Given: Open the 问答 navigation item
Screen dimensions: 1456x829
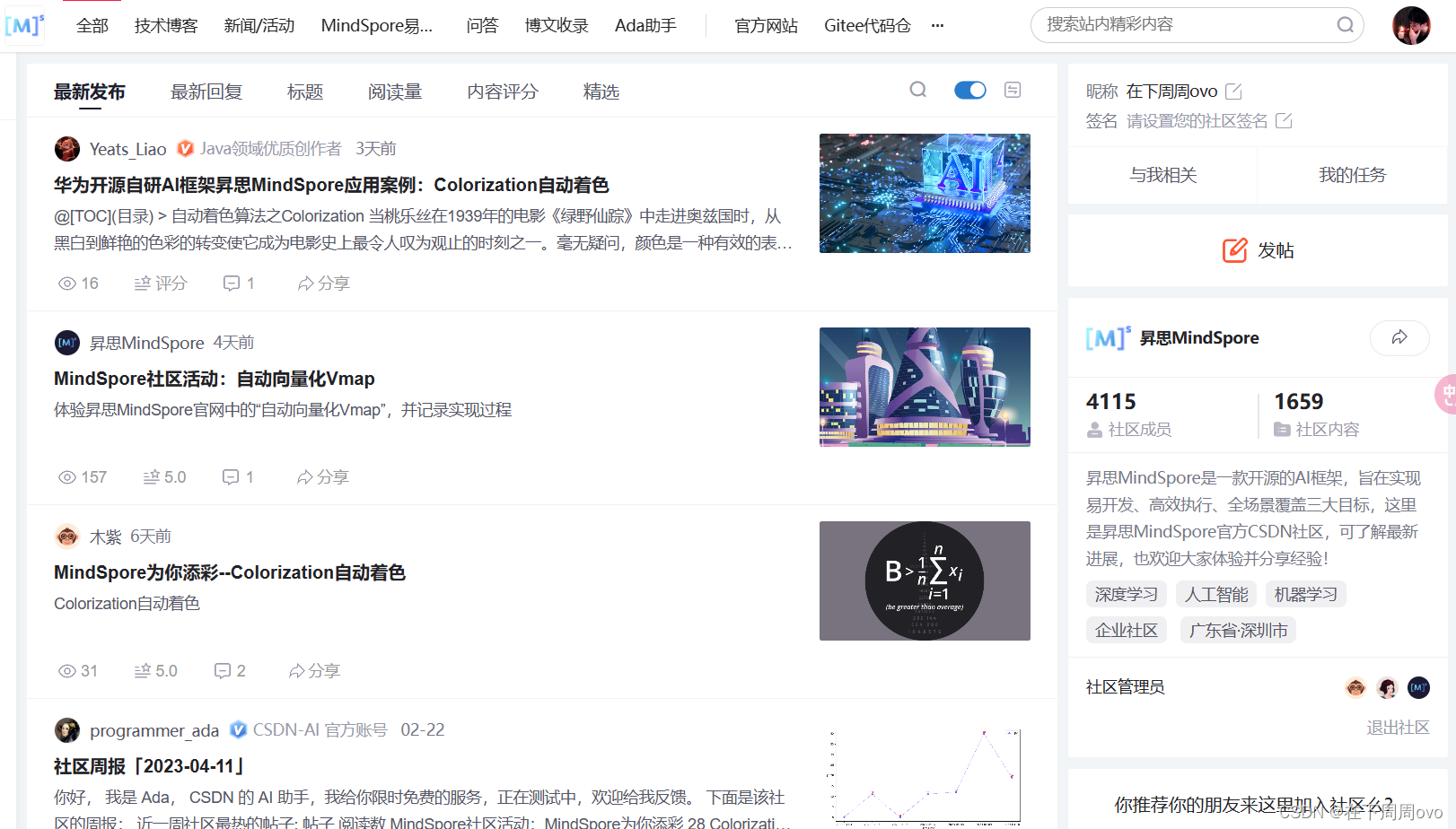Looking at the screenshot, I should (x=482, y=26).
